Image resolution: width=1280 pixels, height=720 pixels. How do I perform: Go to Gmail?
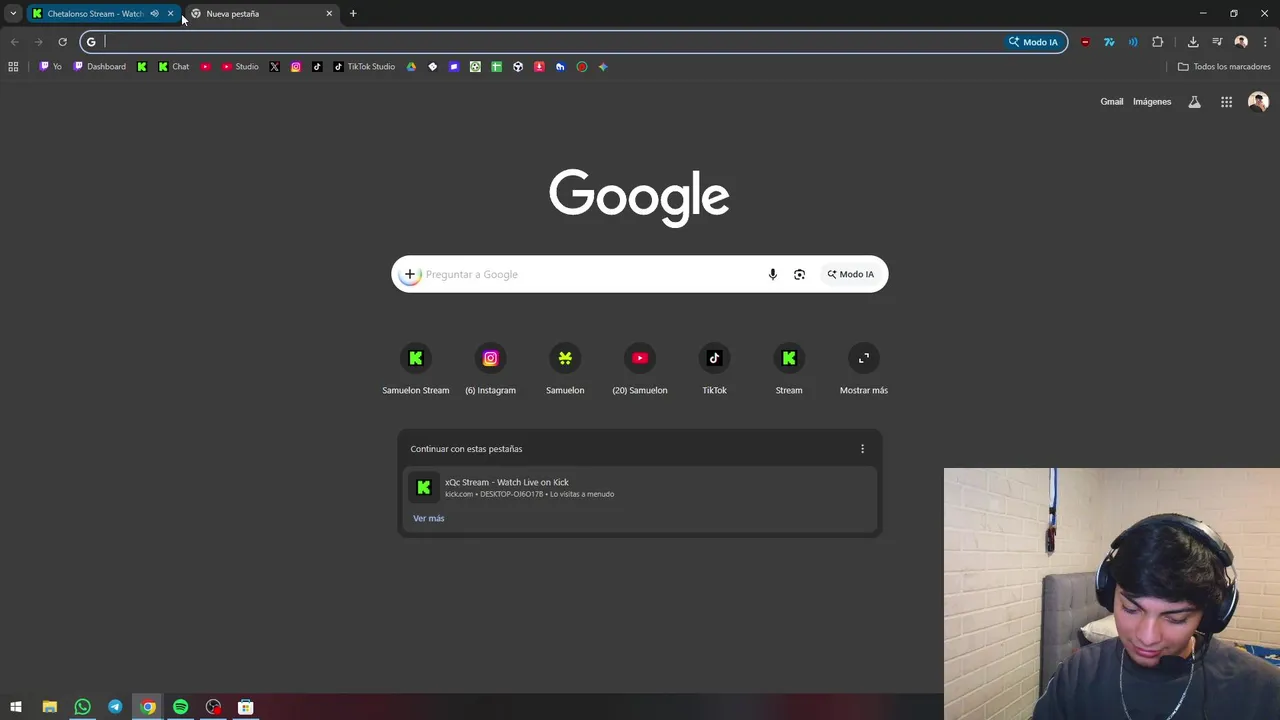tap(1112, 102)
